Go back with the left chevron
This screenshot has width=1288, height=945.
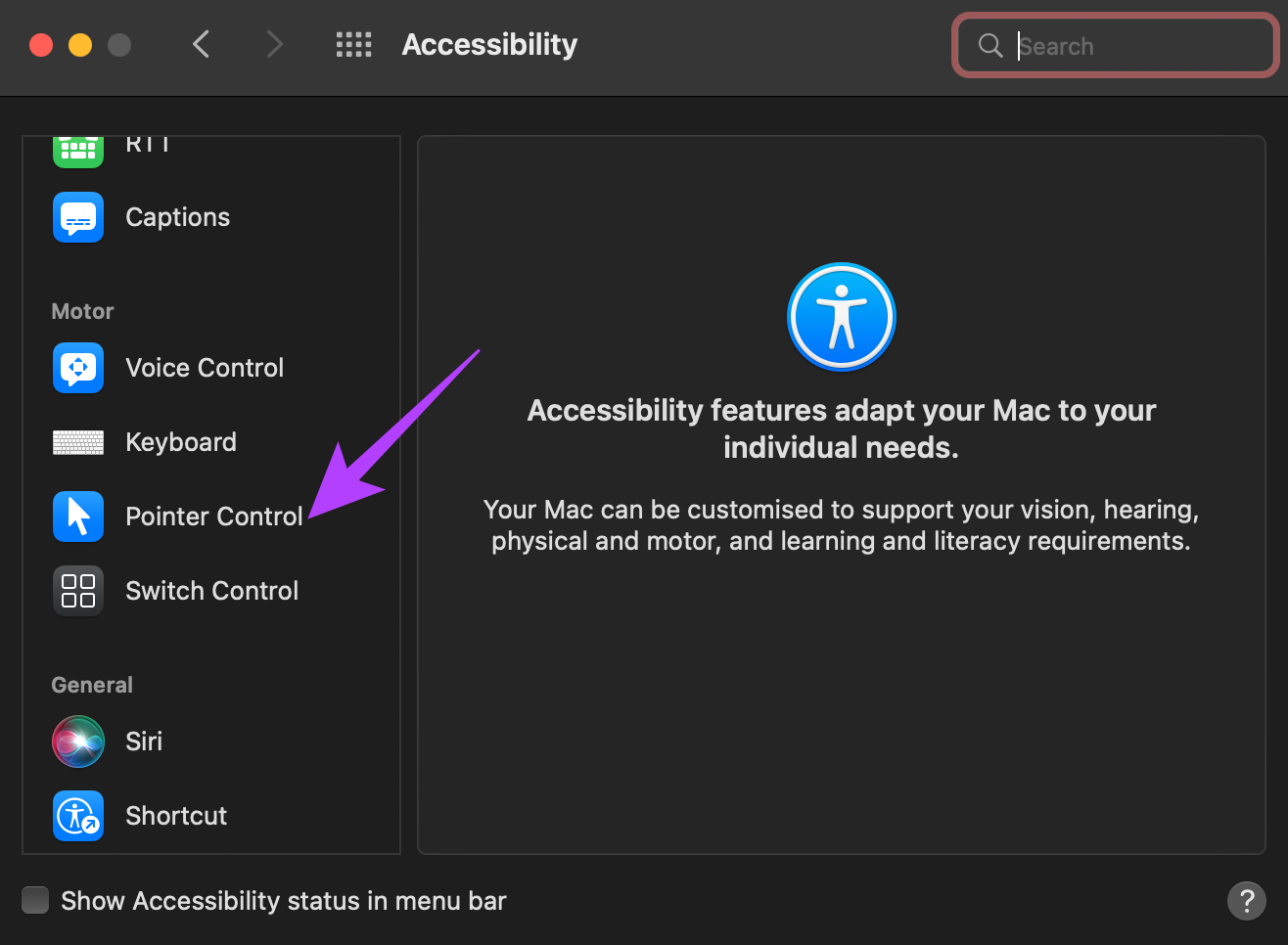202,44
